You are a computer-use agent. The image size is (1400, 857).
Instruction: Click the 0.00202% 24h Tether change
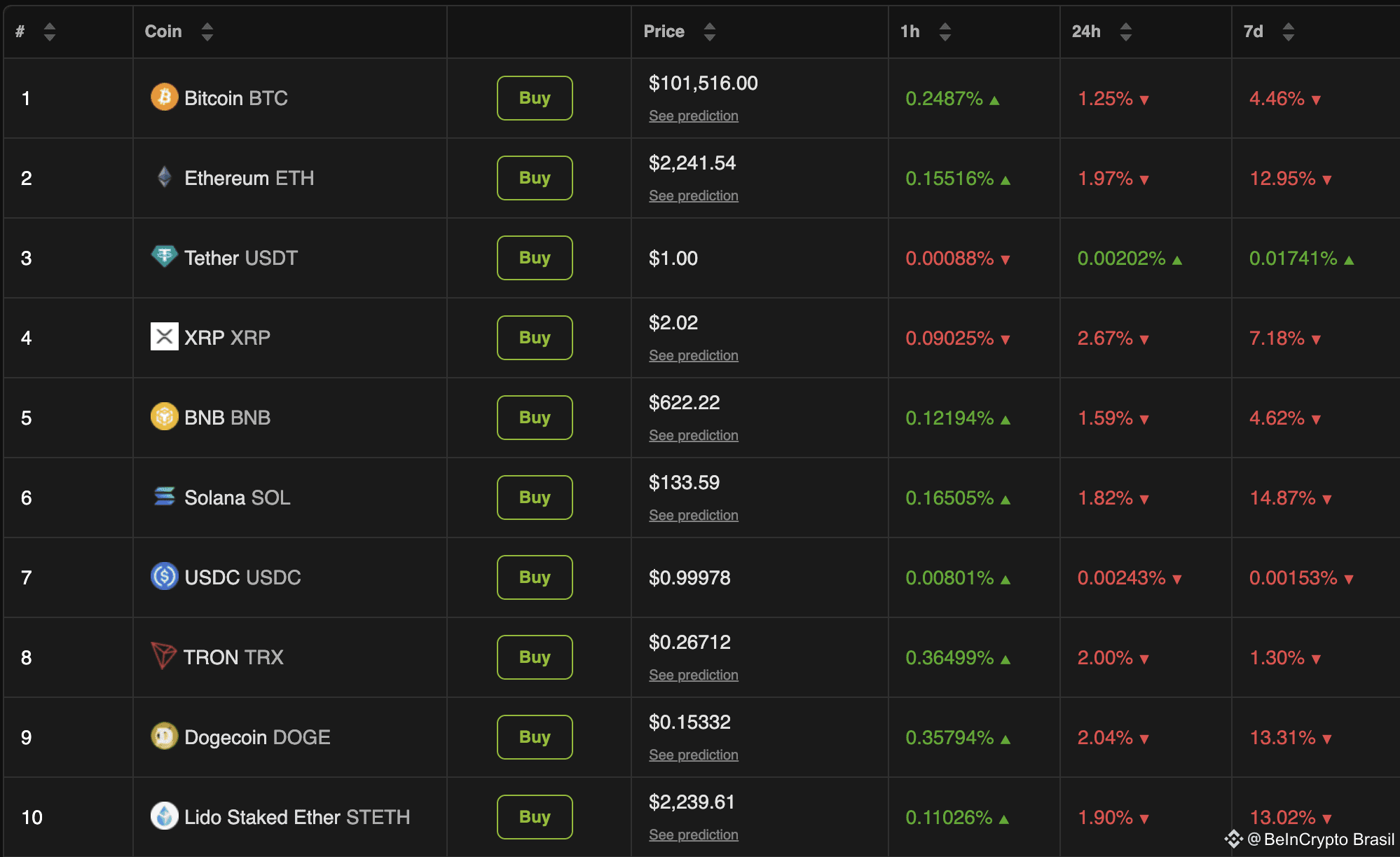click(x=1130, y=259)
